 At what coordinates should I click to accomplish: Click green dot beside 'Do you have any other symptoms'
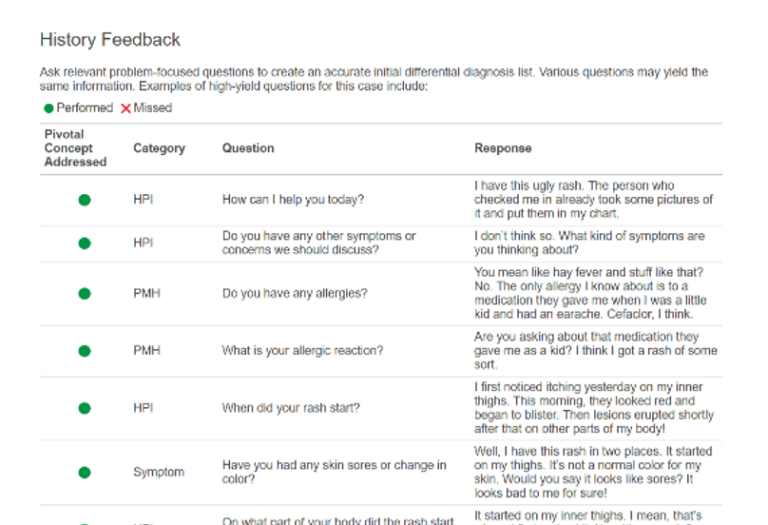click(x=84, y=243)
